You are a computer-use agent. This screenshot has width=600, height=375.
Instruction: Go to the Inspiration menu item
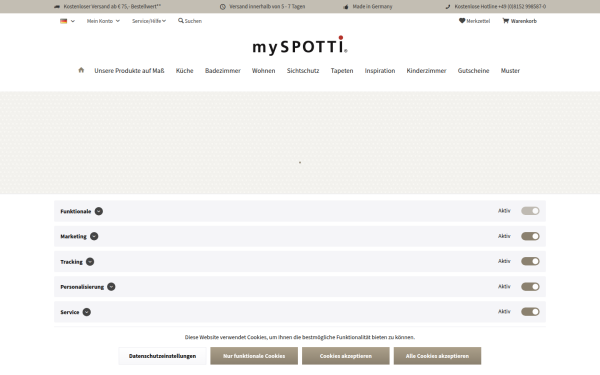coord(380,70)
